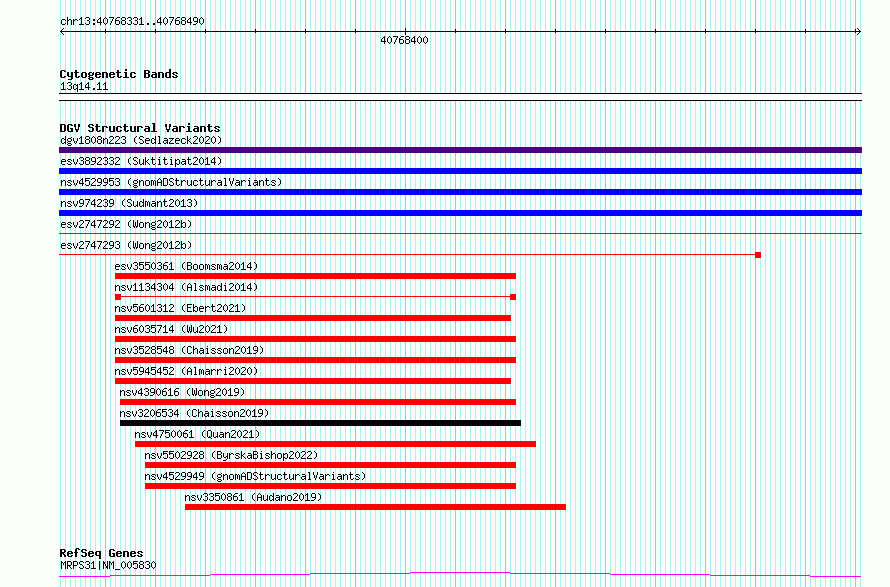The image size is (890, 587).
Task: Click the left end square of nsv1134304
Action: (118, 297)
